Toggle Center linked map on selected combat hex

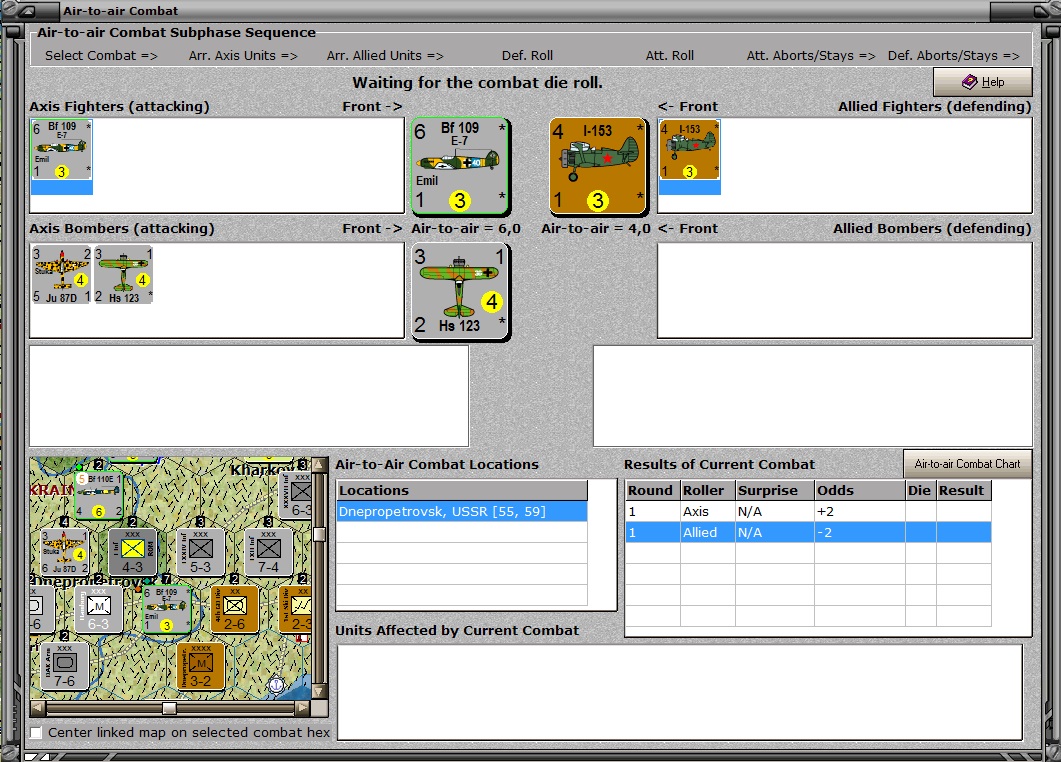click(x=37, y=732)
